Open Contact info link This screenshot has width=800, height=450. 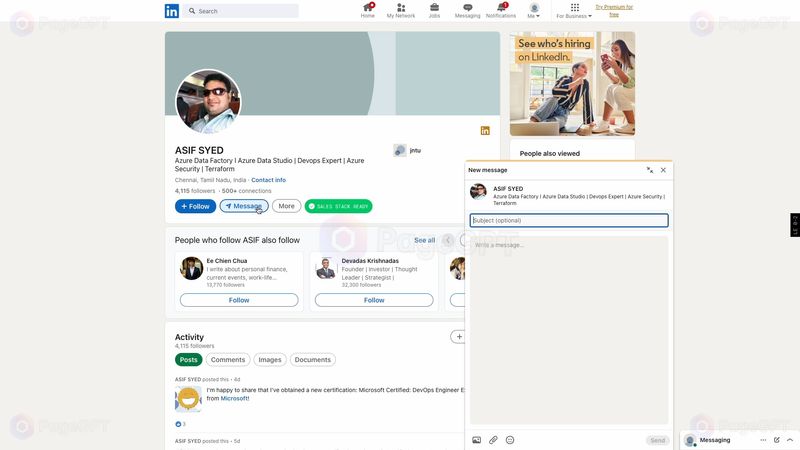coord(268,180)
